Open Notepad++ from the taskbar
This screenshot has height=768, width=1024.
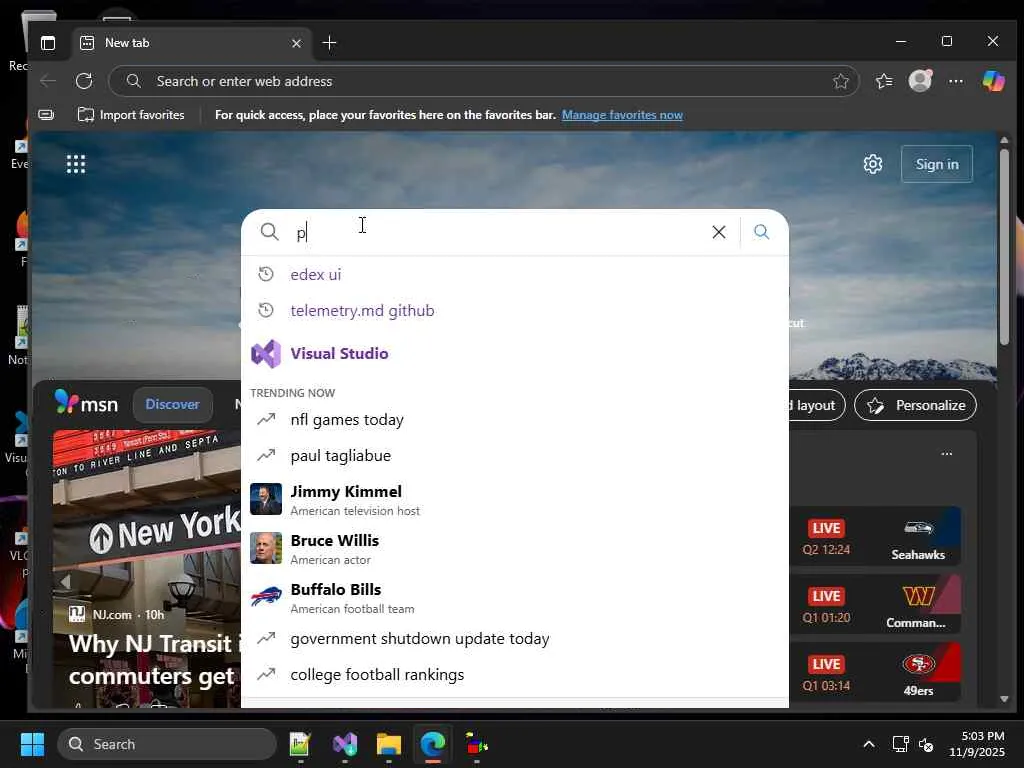click(x=300, y=744)
